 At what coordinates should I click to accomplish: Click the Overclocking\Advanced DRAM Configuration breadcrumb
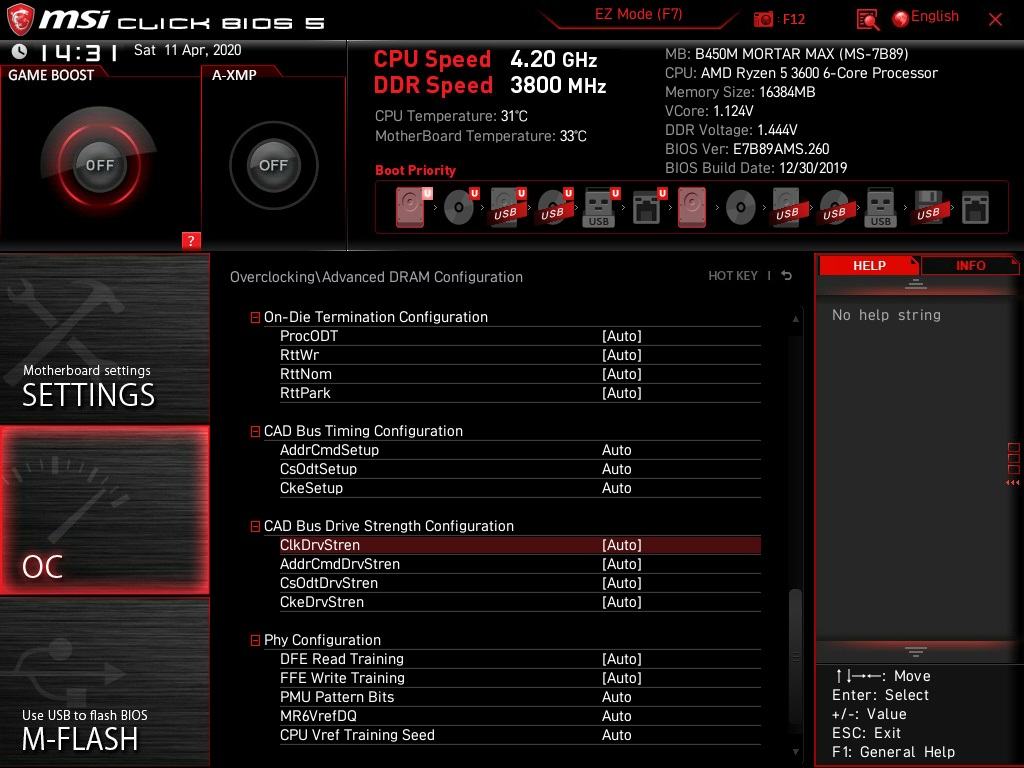pos(376,277)
